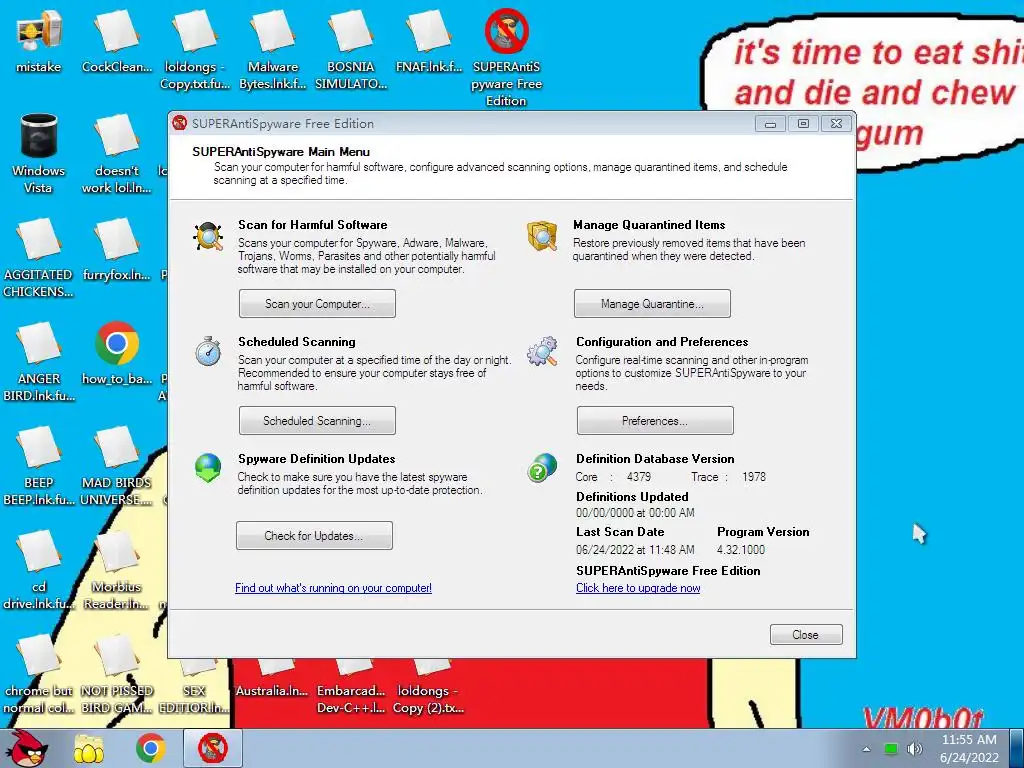1024x768 pixels.
Task: Select 'loldongs - Copy.txt' desktop file
Action: tap(195, 50)
